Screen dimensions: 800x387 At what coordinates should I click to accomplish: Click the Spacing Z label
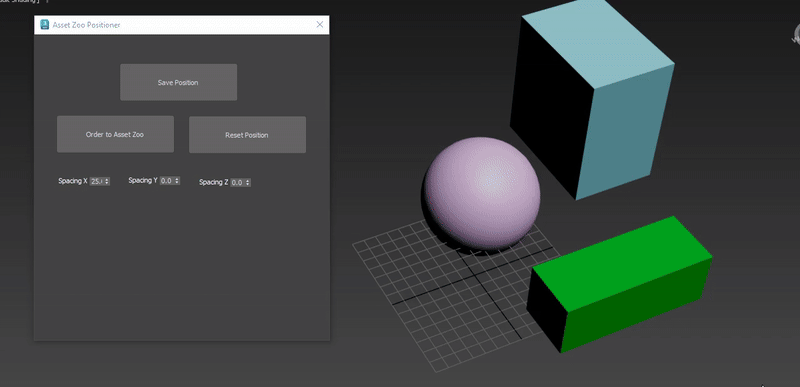coord(214,182)
